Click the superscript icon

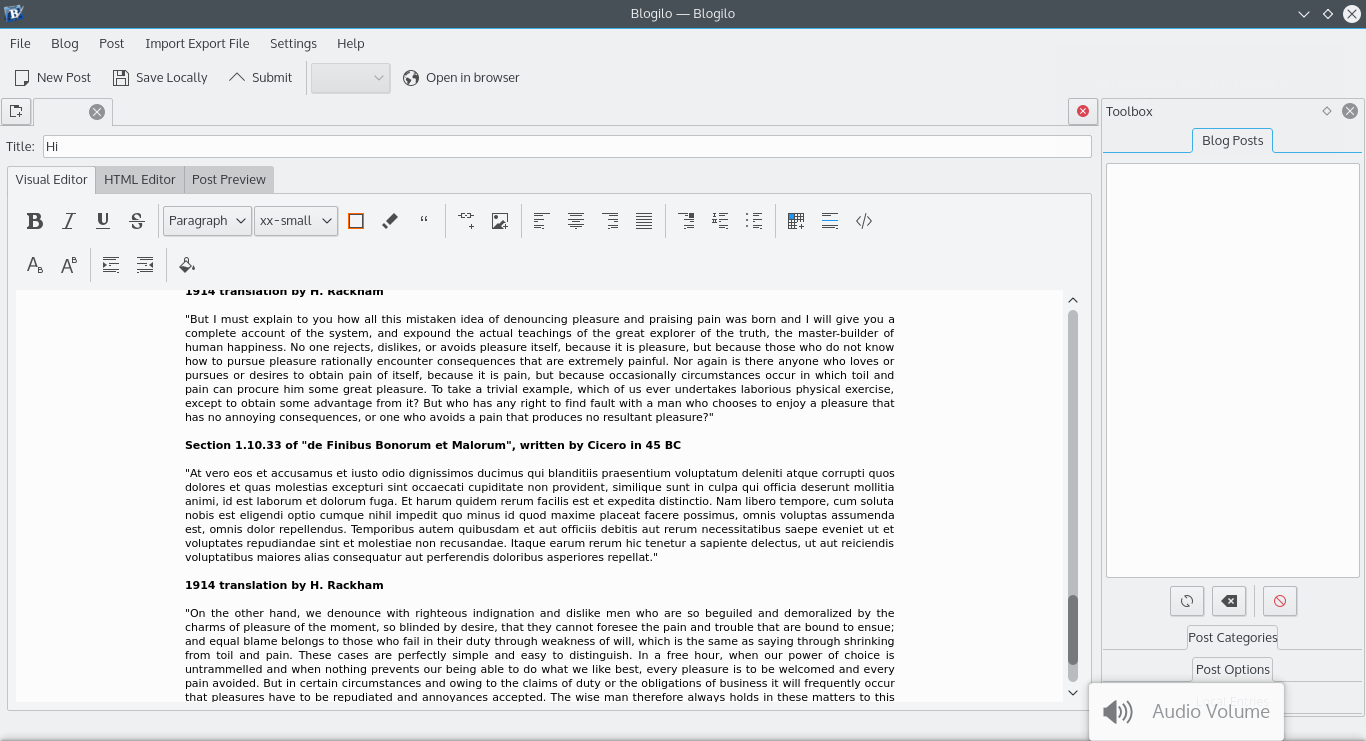(69, 265)
